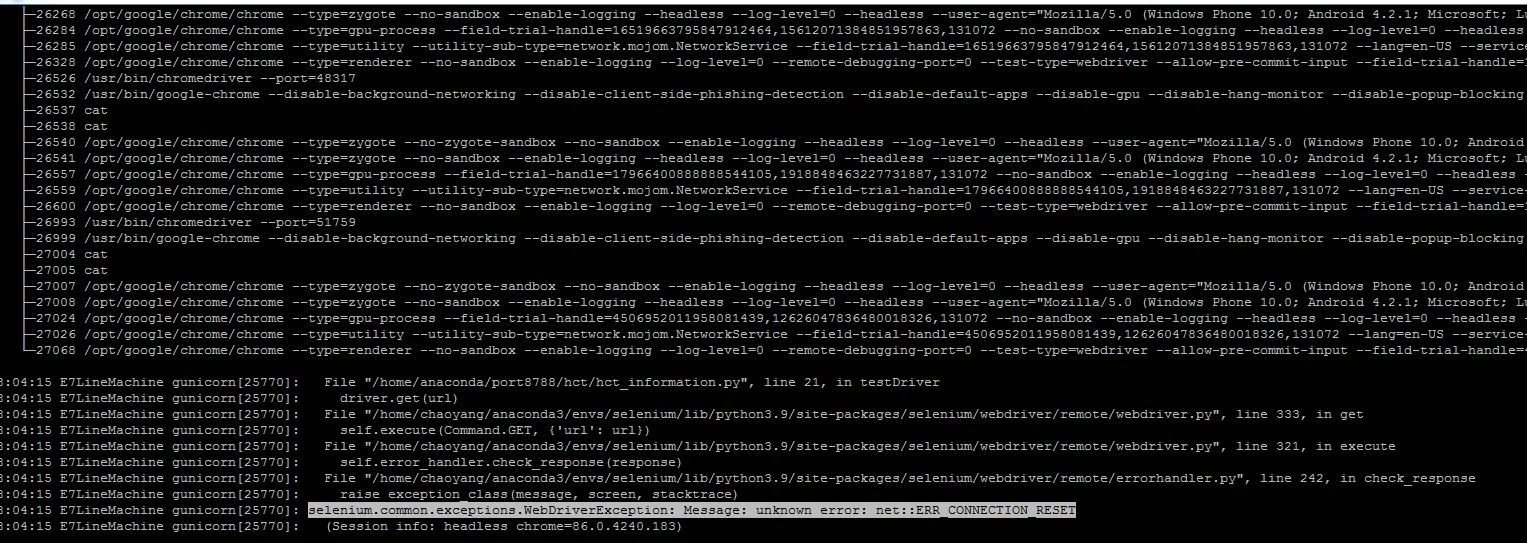This screenshot has height=543, width=1527.
Task: Click the 26532 google-chrome disable-background-networking line
Action: tap(778, 93)
